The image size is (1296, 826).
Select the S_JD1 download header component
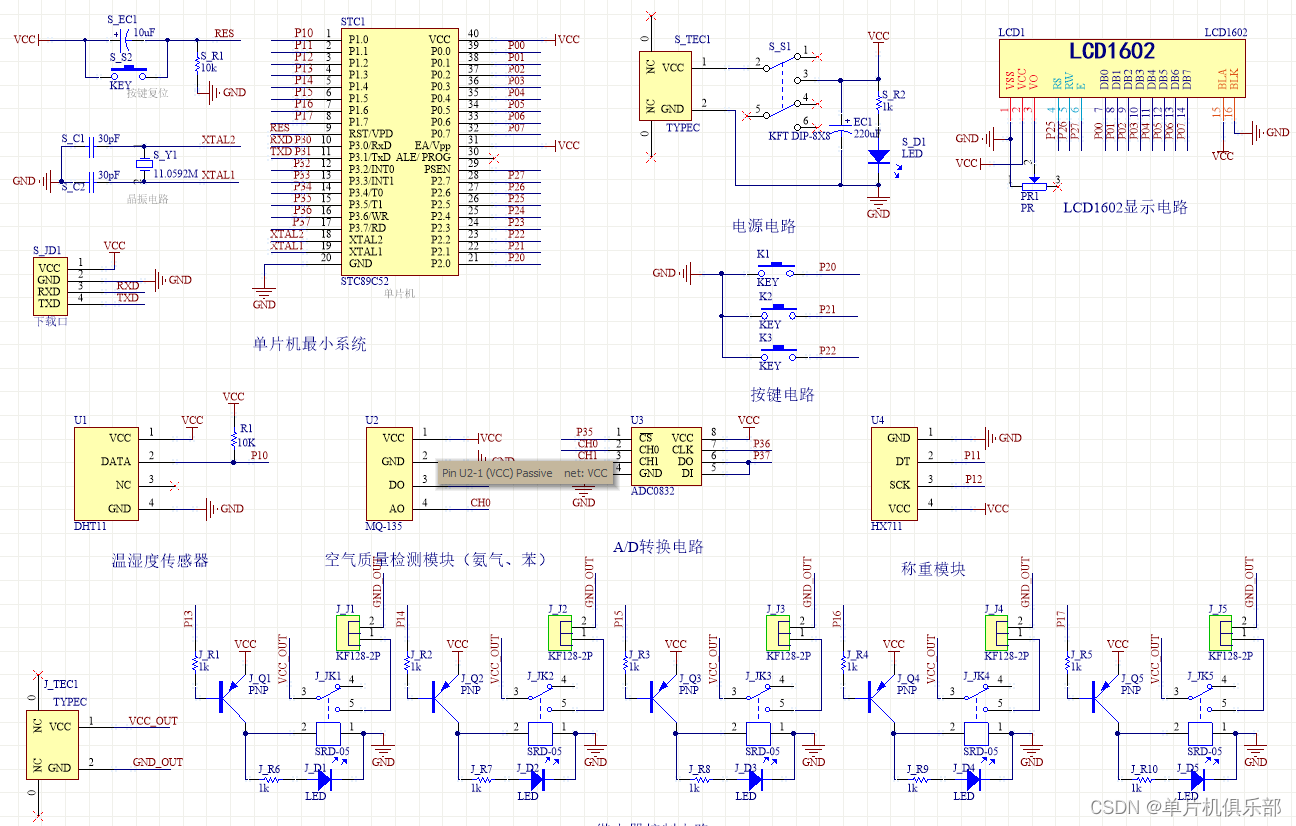(x=49, y=285)
